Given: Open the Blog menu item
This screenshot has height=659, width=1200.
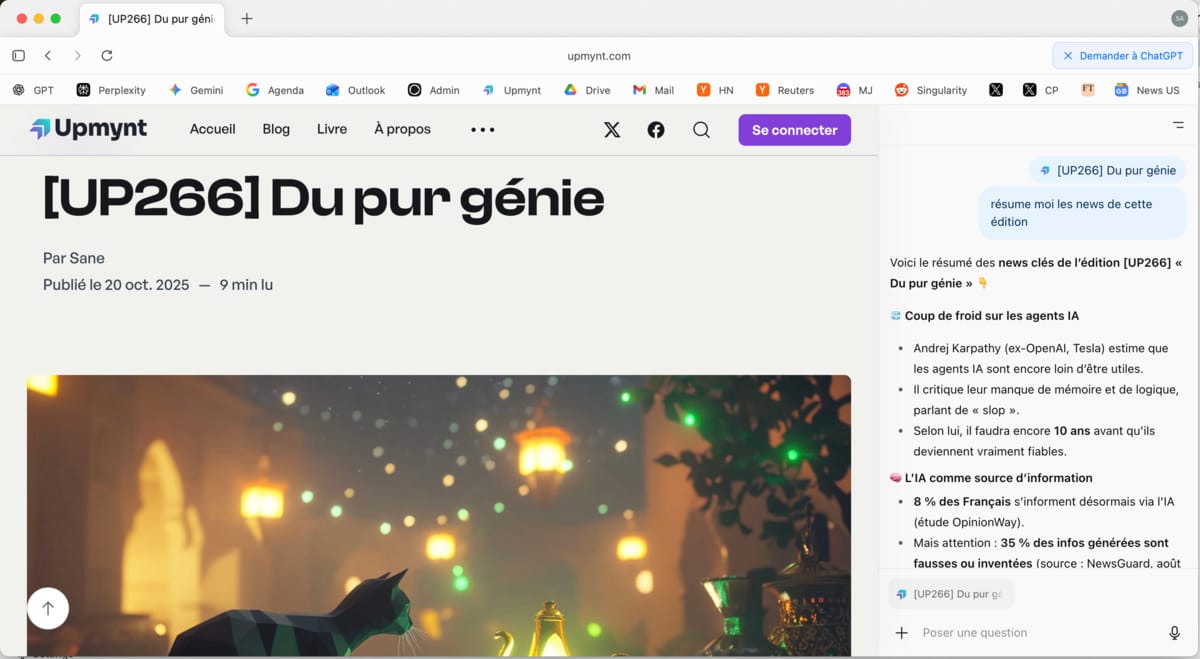Looking at the screenshot, I should tap(276, 129).
